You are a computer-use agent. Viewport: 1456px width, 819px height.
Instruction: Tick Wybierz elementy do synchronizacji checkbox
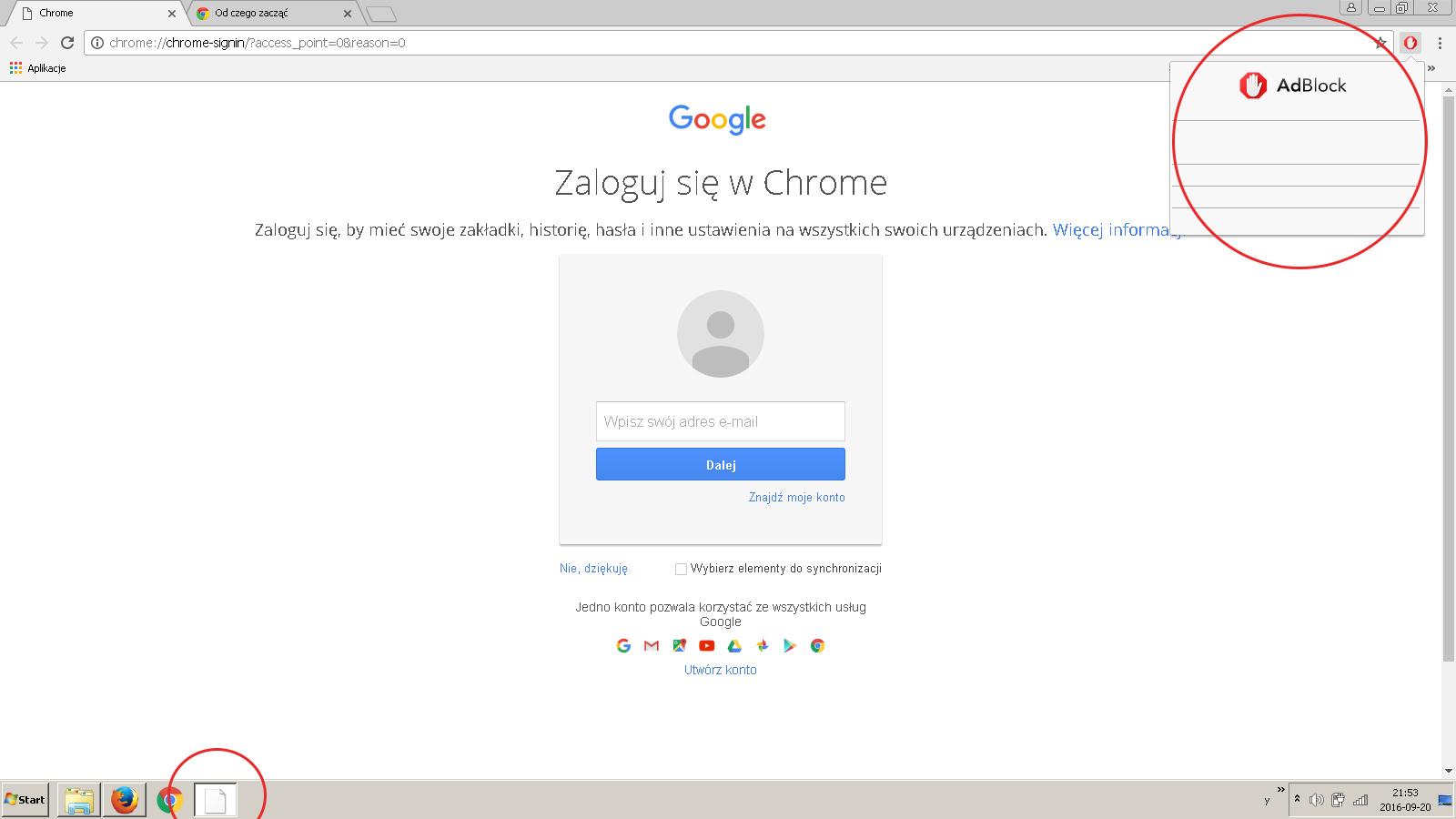[x=681, y=569]
